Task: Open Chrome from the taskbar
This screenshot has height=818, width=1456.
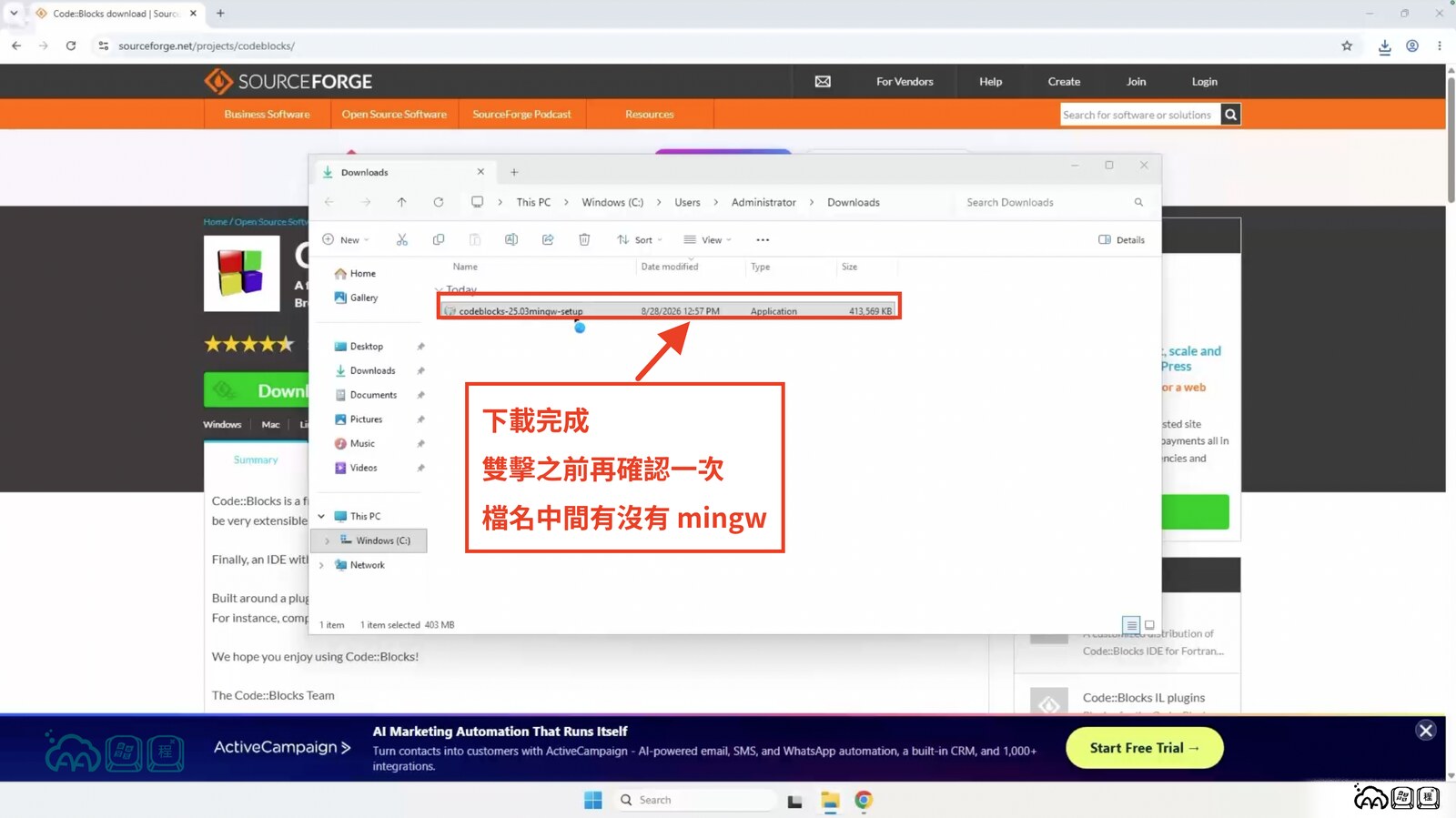Action: coord(864,800)
